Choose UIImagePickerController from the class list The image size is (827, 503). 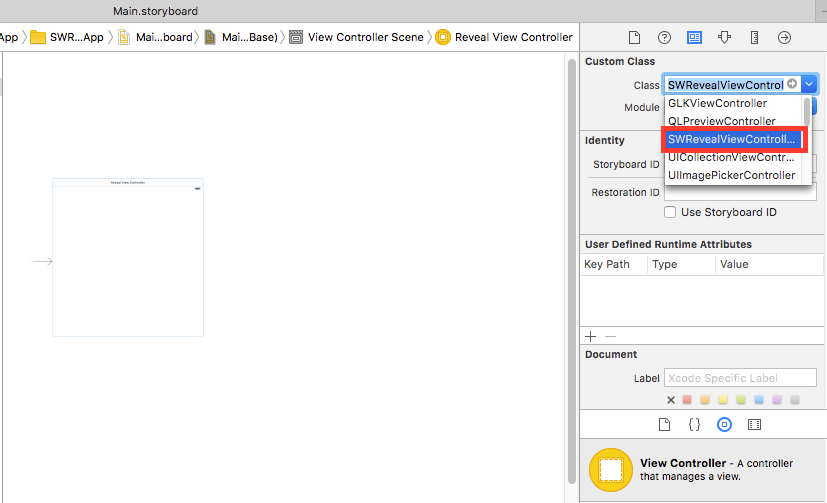point(731,175)
